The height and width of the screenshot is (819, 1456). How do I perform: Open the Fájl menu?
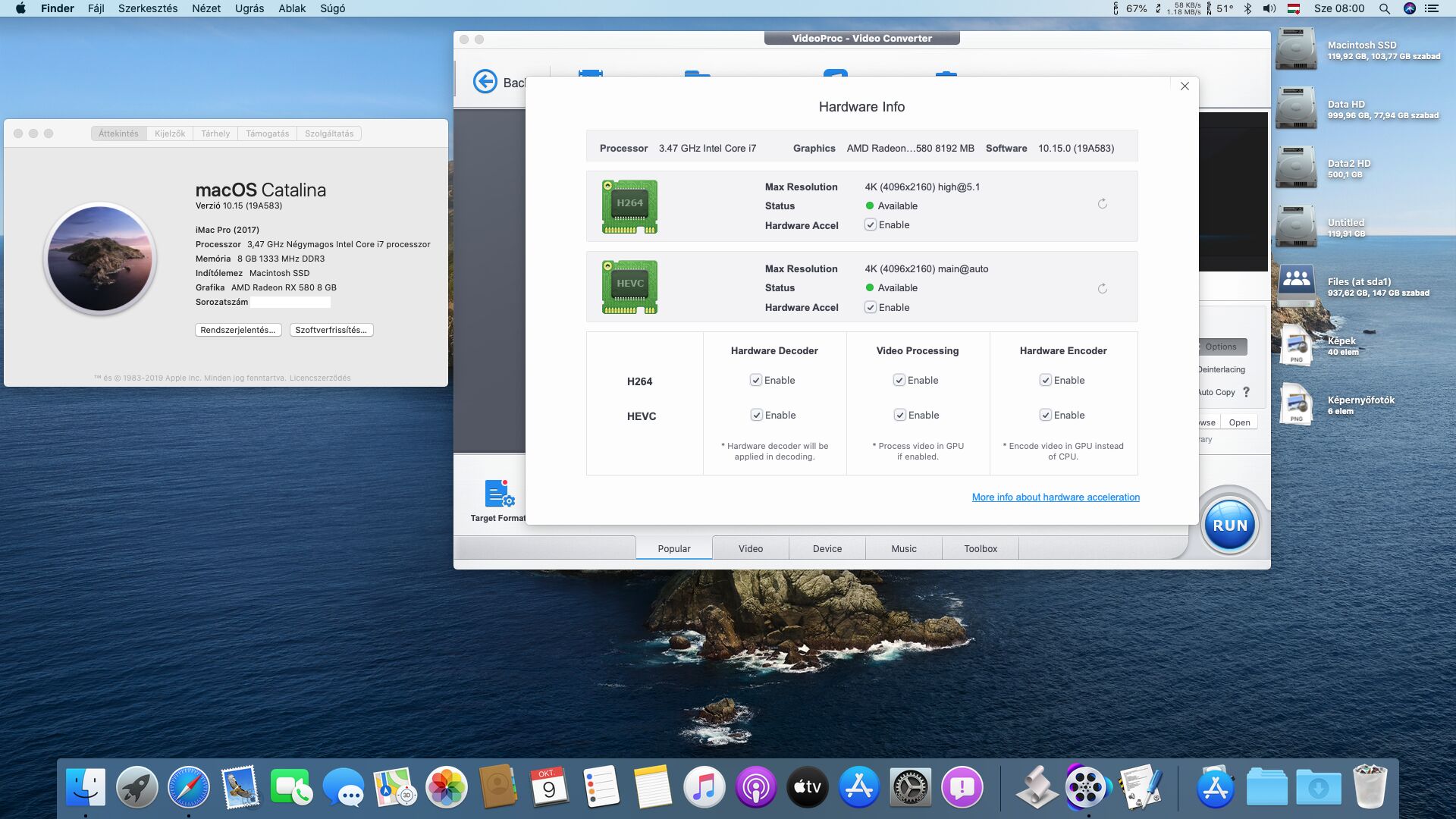pyautogui.click(x=96, y=8)
